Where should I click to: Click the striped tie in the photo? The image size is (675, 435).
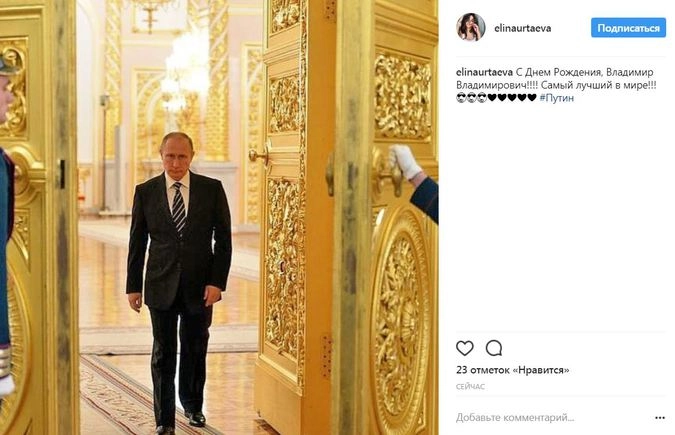(179, 207)
